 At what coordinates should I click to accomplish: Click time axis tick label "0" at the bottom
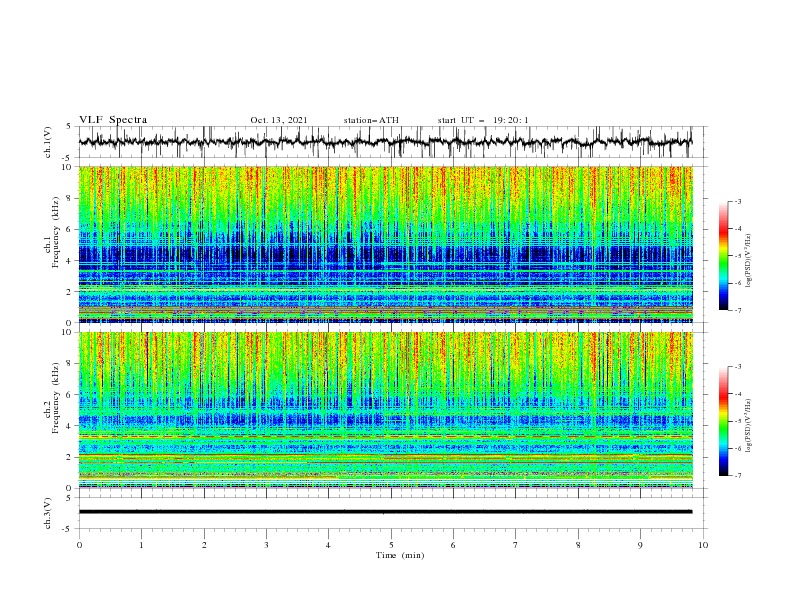pyautogui.click(x=79, y=545)
